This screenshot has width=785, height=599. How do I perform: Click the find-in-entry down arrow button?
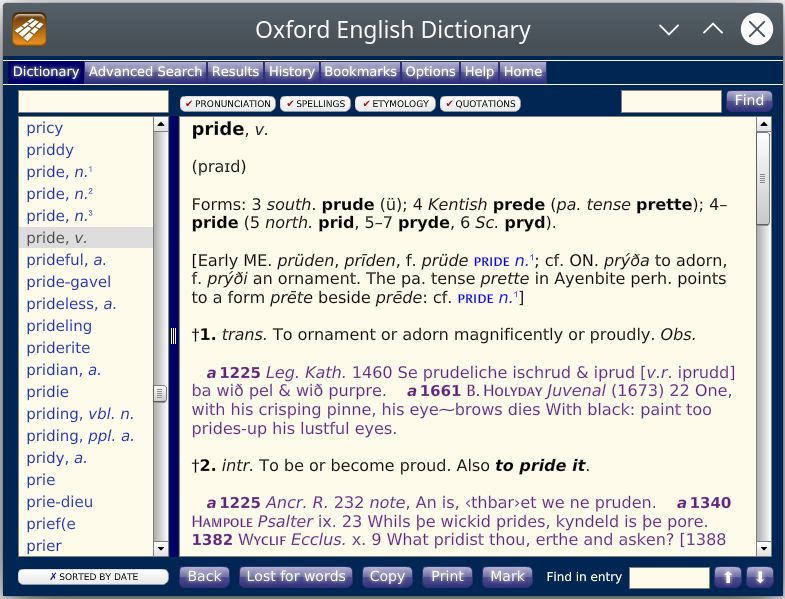point(760,577)
